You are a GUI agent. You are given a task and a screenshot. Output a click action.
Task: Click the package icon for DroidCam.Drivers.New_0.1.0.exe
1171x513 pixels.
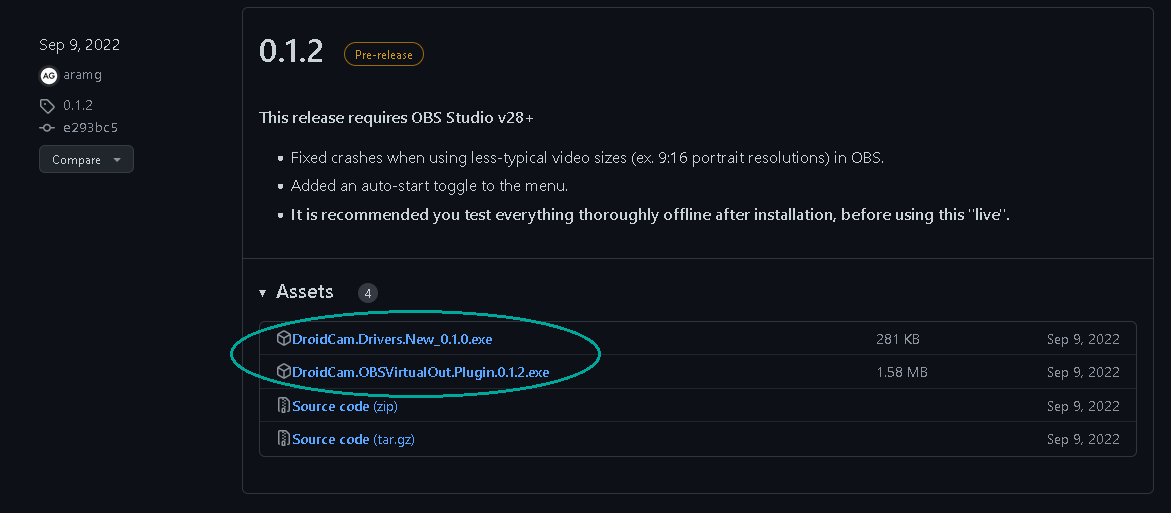(284, 339)
